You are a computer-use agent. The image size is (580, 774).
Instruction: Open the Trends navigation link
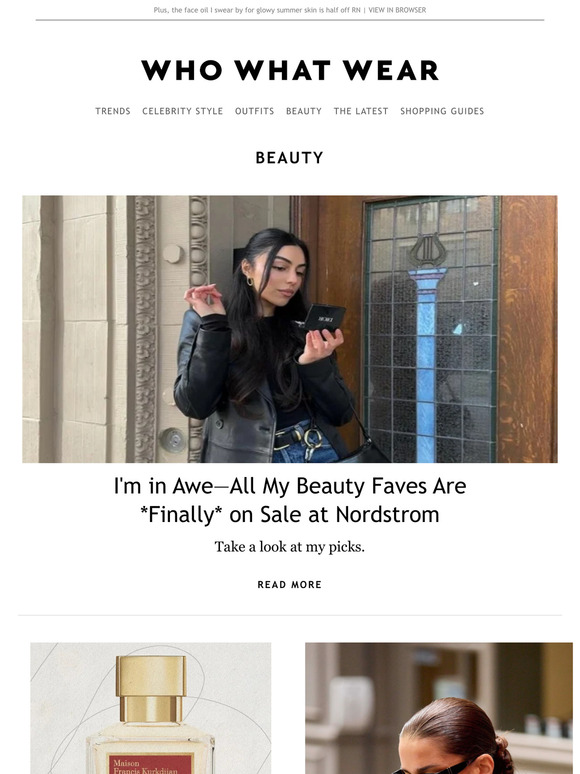coord(113,111)
